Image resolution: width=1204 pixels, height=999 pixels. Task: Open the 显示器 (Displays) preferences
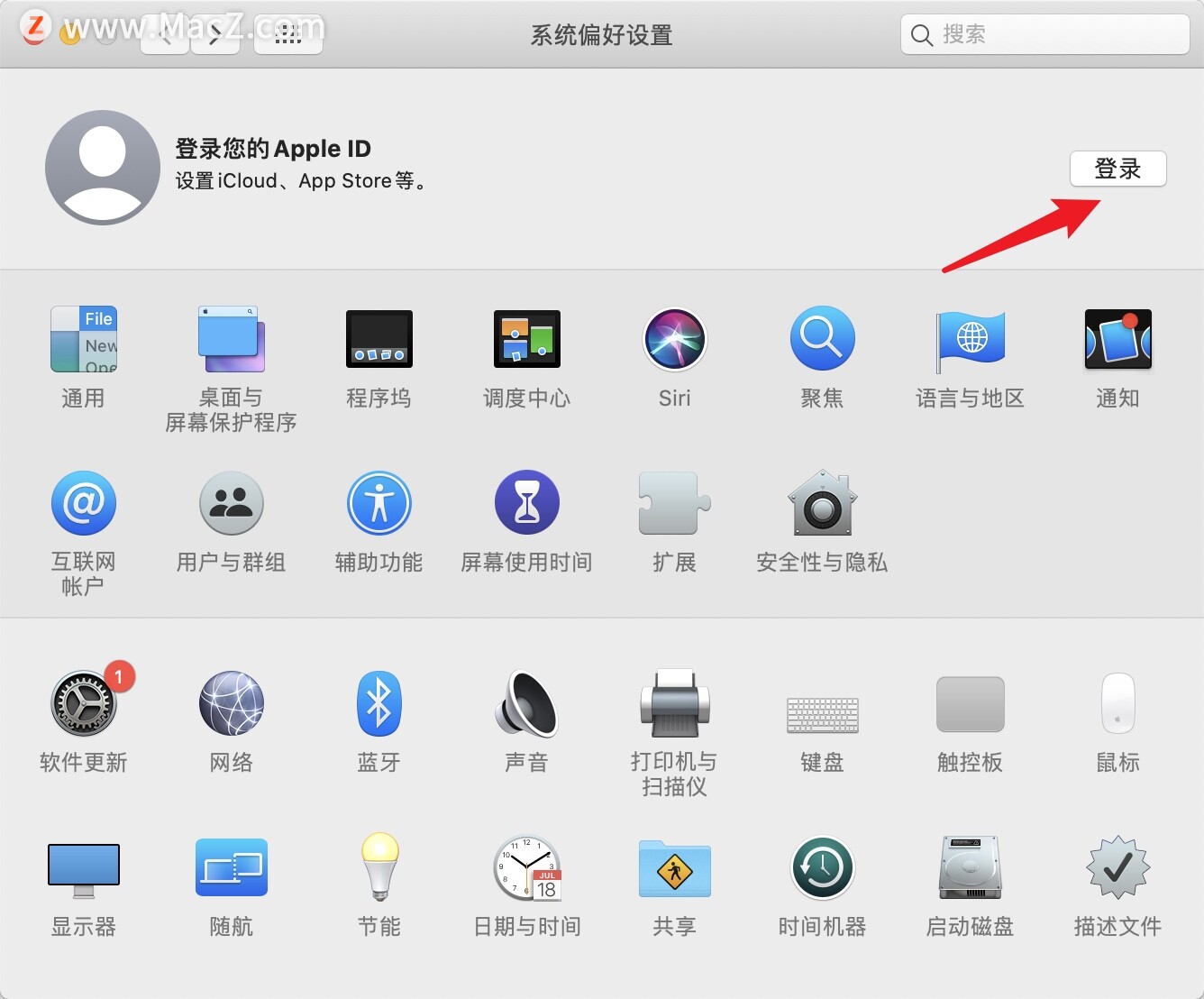click(x=84, y=870)
